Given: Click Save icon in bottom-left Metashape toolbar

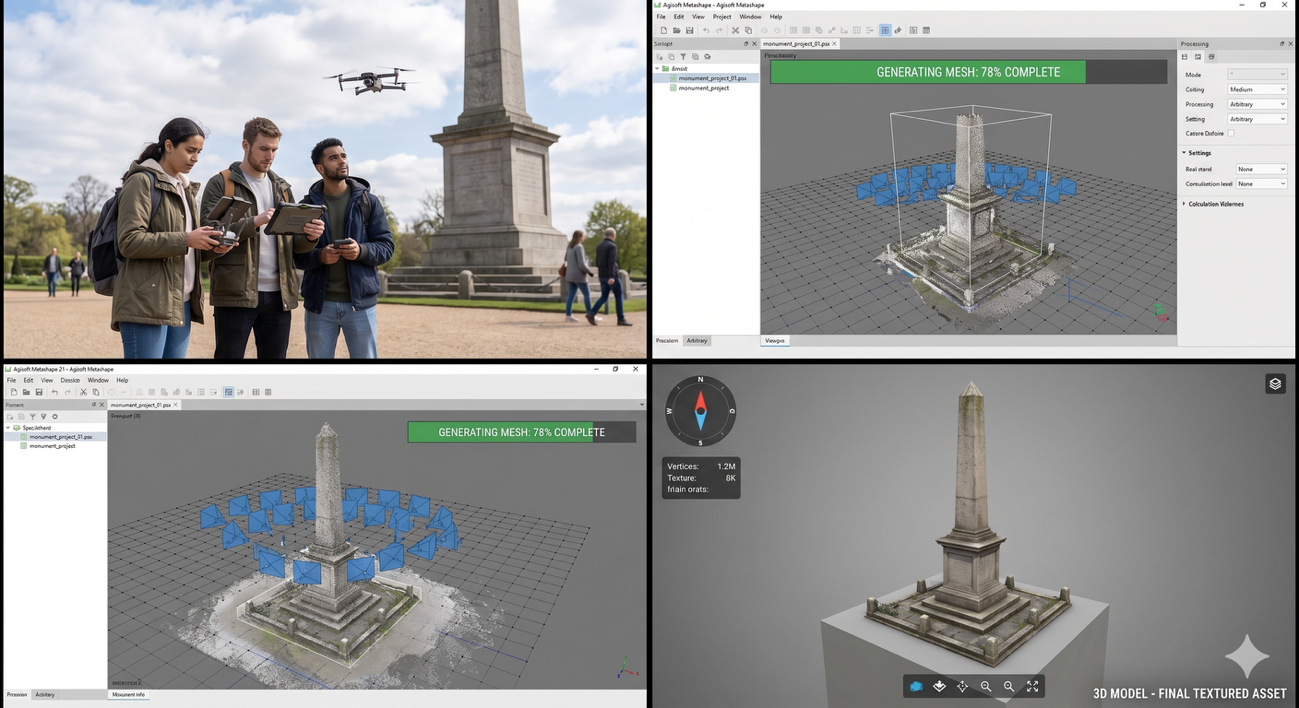Looking at the screenshot, I should (39, 392).
